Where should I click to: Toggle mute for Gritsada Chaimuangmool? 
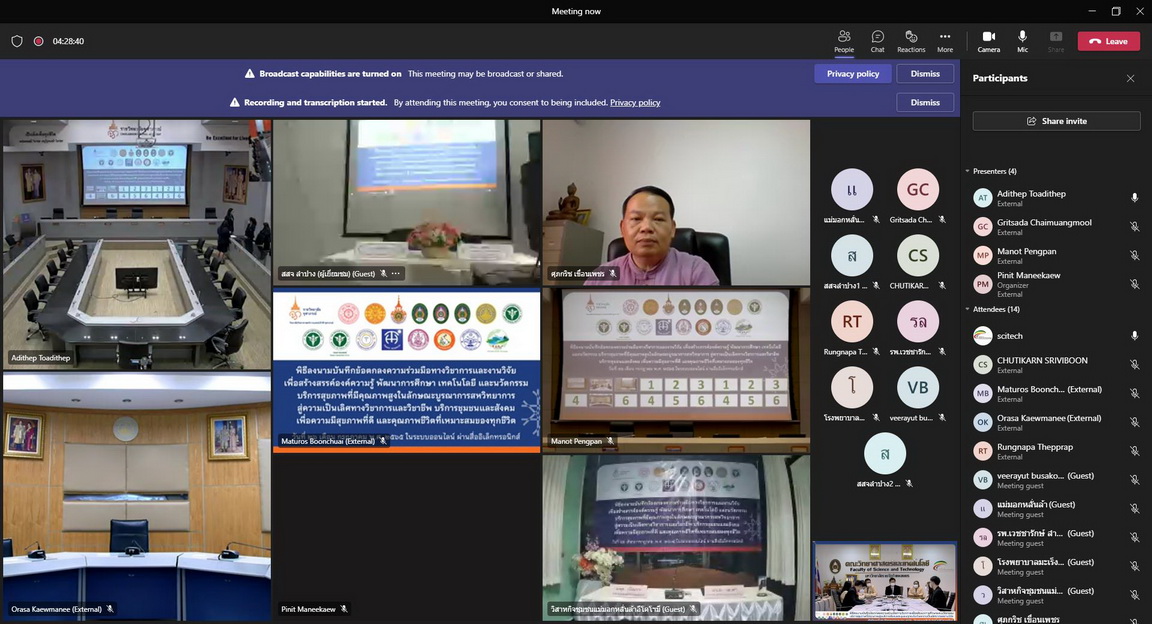1134,227
